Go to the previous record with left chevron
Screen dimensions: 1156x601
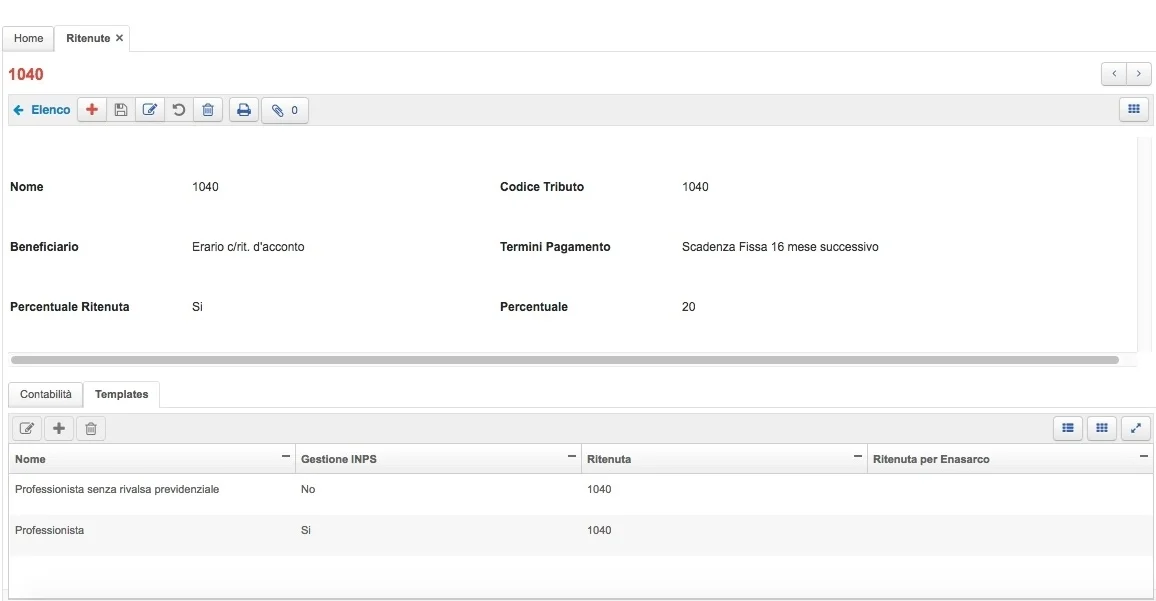pyautogui.click(x=1114, y=74)
